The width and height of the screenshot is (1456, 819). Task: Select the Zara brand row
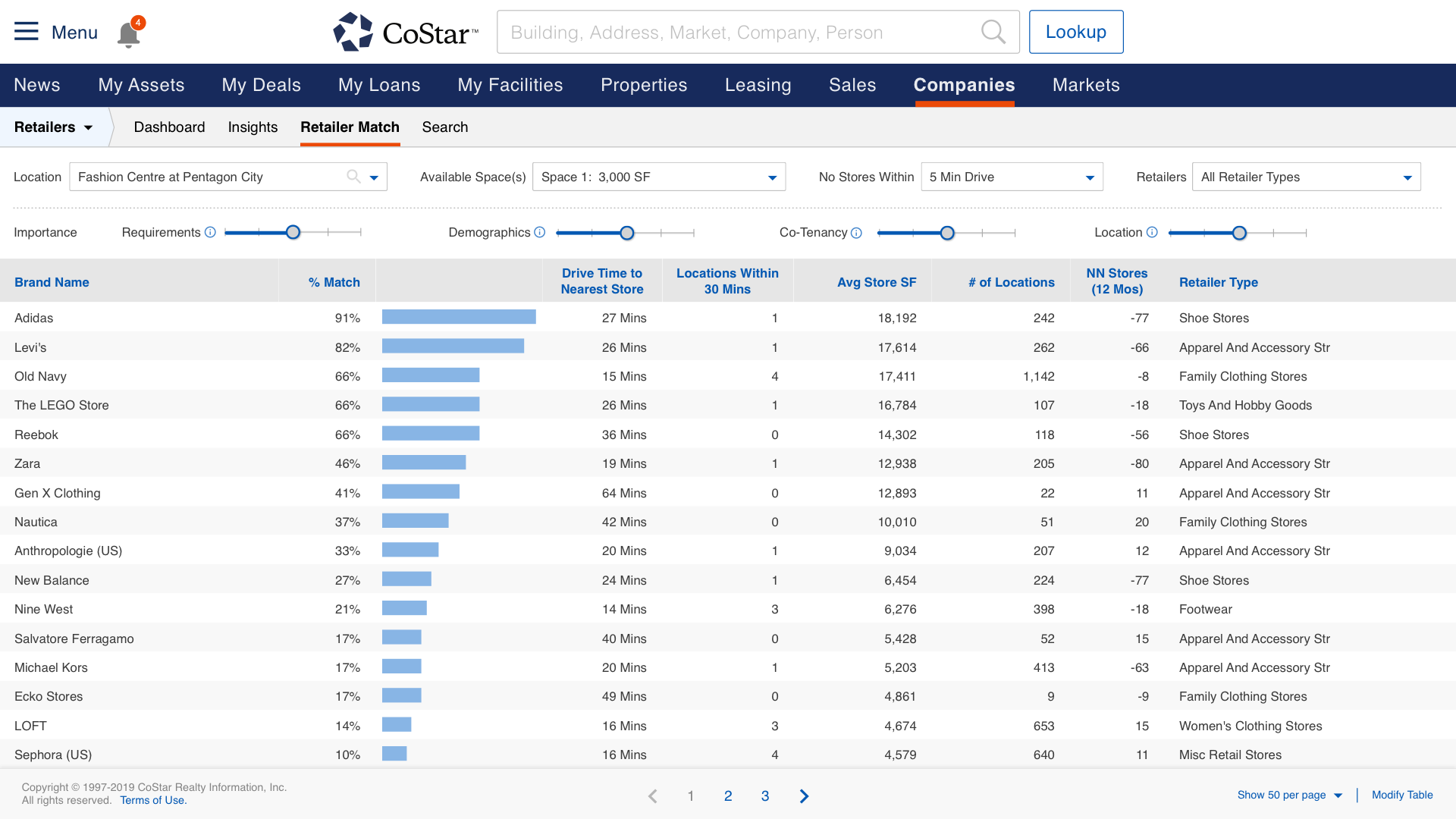click(x=728, y=463)
